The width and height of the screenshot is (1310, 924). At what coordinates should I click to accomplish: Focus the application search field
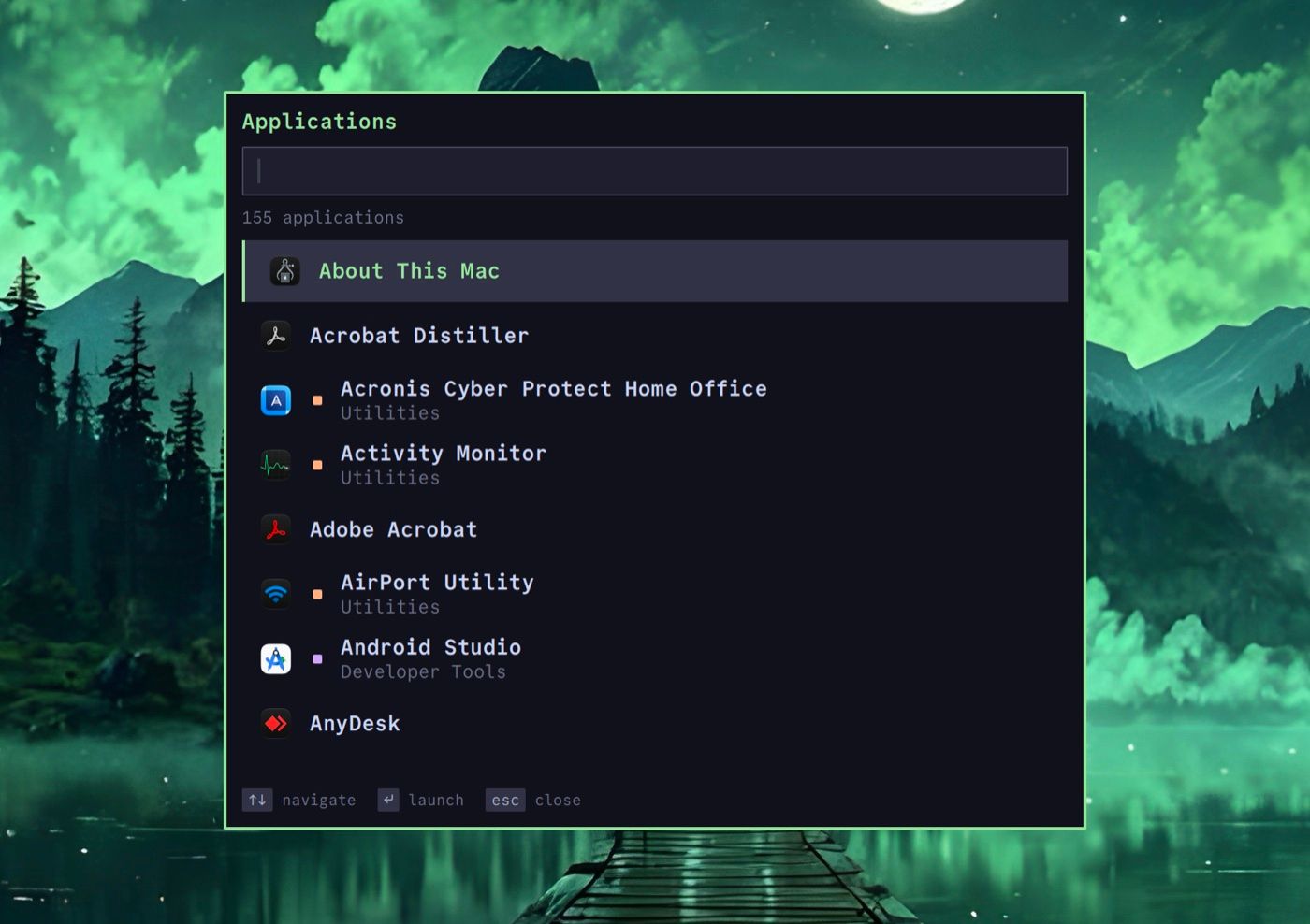[x=655, y=171]
